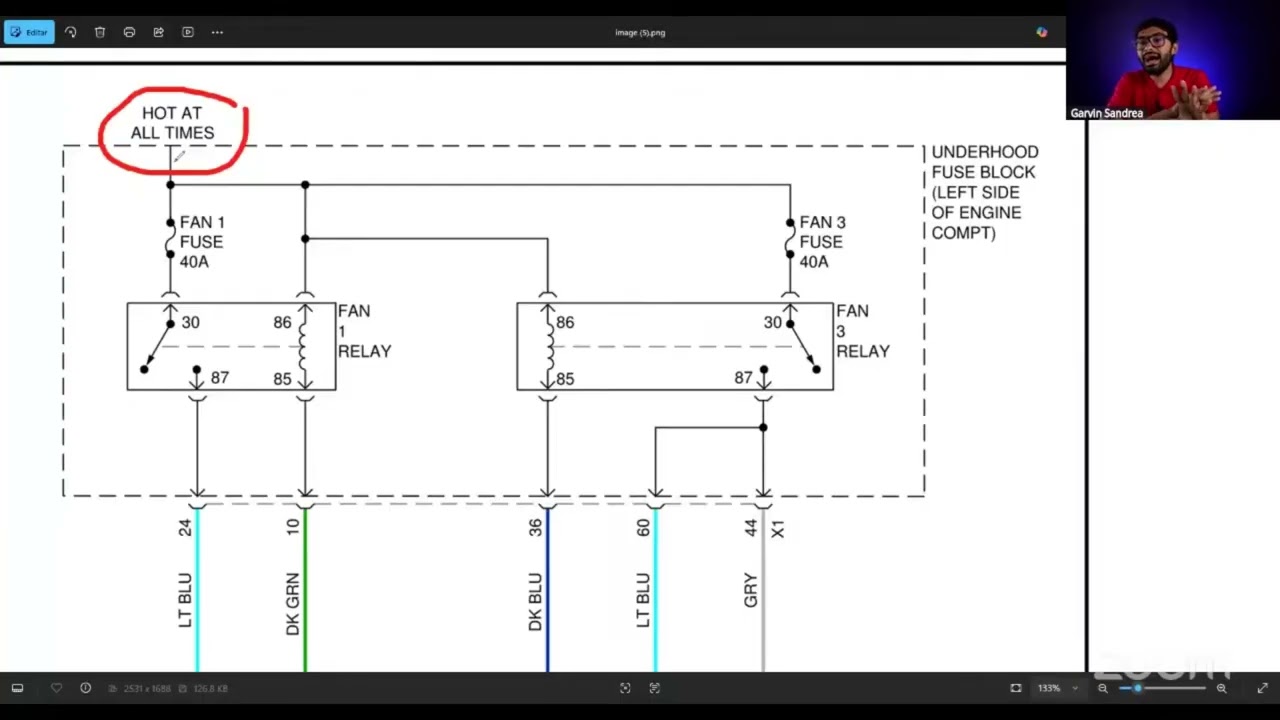Click the DK GRN wire label

292,604
